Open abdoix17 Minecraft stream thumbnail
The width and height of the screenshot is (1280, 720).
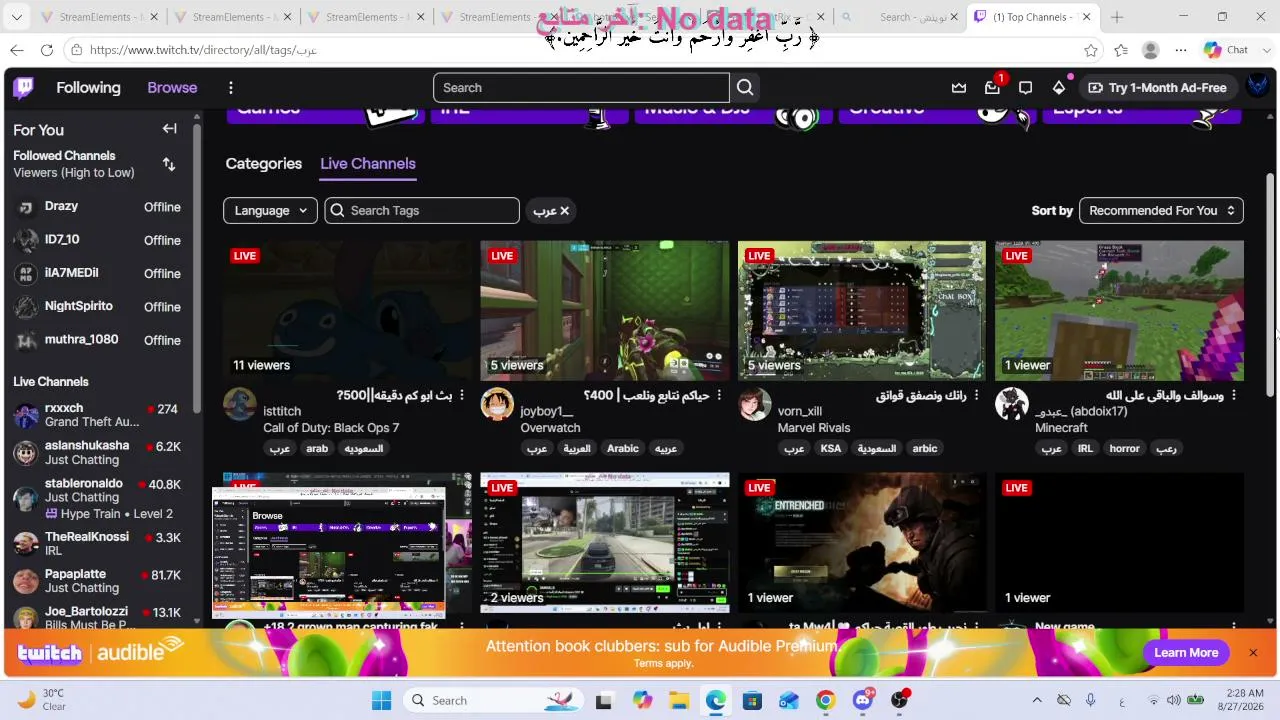click(x=1119, y=310)
